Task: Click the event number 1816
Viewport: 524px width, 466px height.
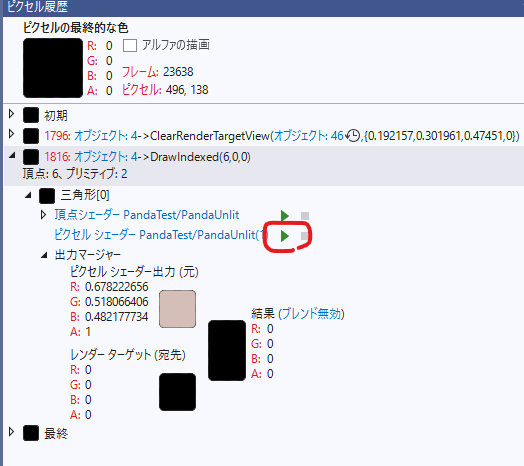Action: coord(57,157)
